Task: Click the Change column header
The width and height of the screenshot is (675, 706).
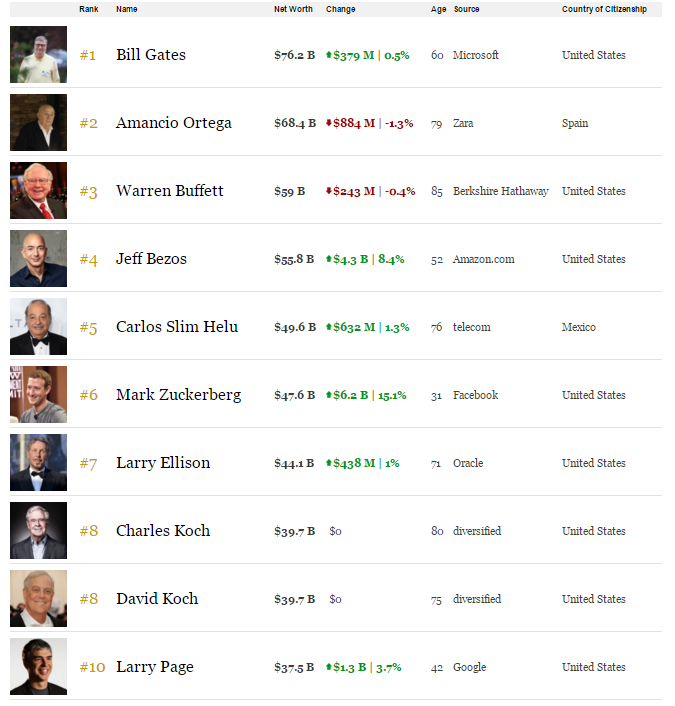Action: click(x=340, y=9)
